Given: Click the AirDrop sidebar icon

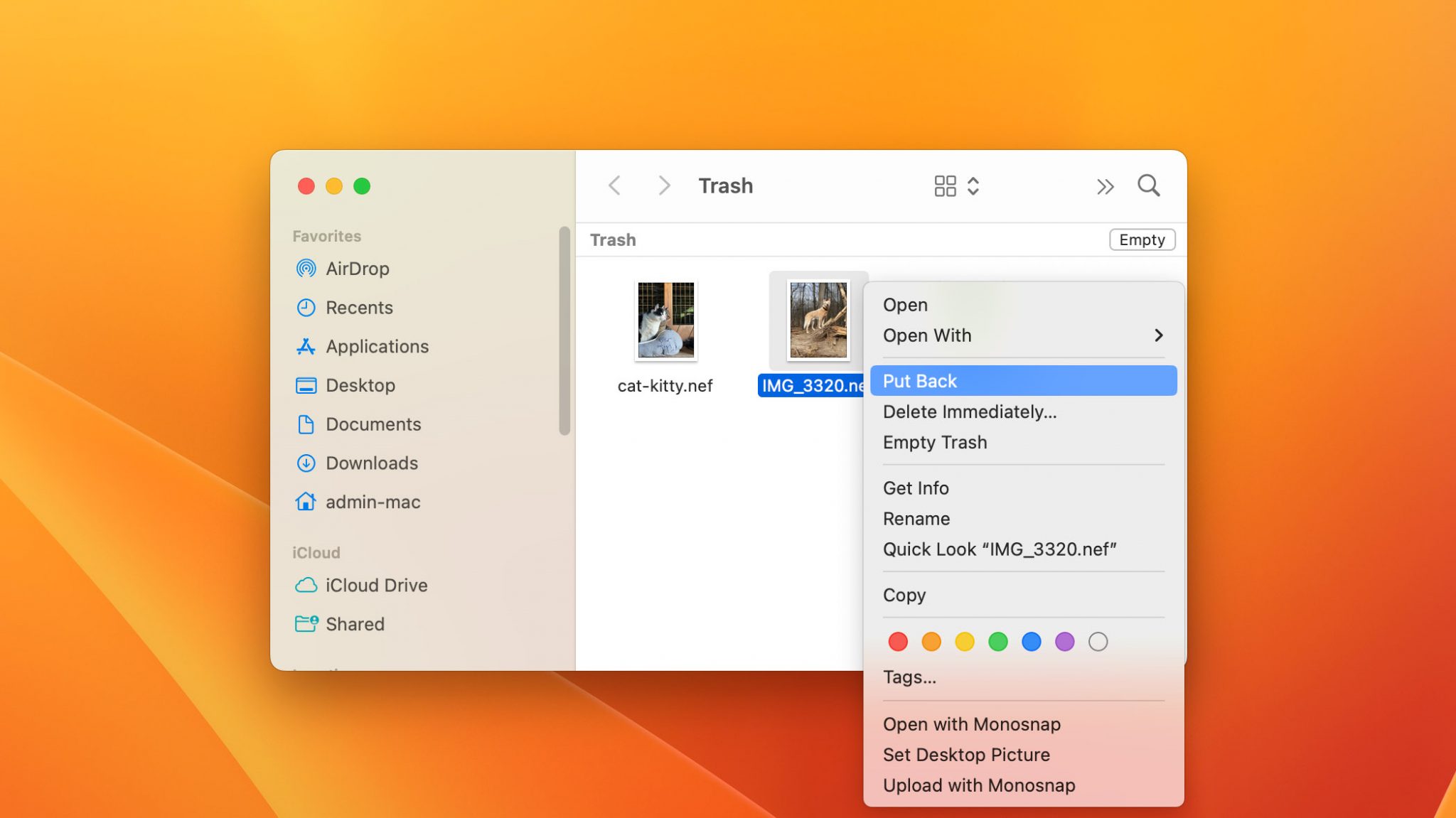Looking at the screenshot, I should (306, 269).
